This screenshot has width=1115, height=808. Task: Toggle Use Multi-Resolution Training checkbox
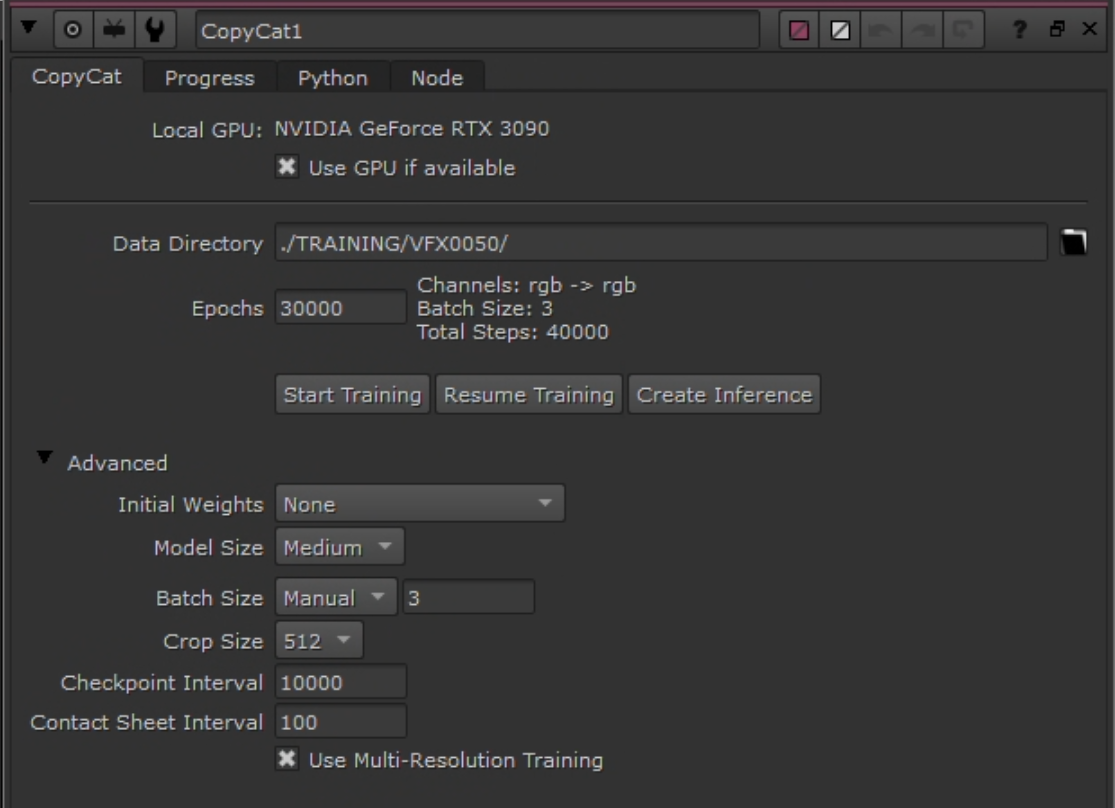coord(285,760)
